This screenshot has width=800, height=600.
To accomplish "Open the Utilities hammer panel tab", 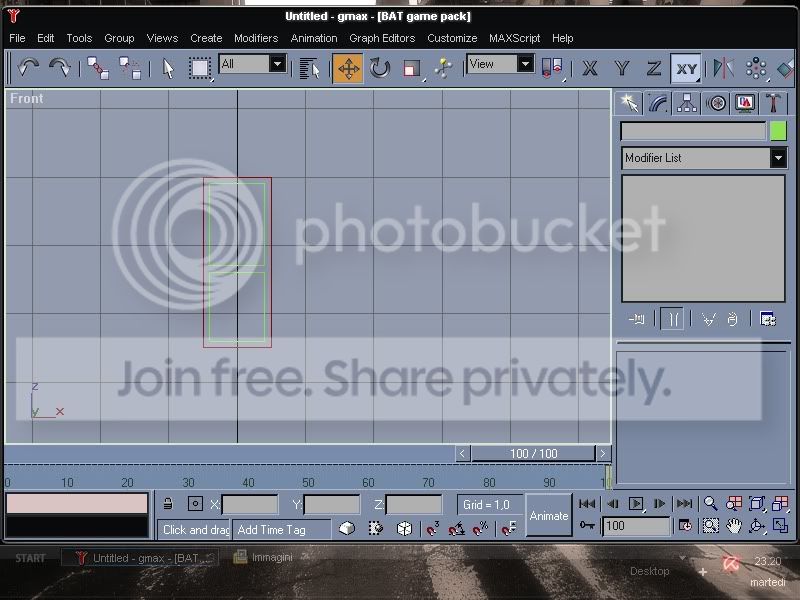I will (773, 104).
